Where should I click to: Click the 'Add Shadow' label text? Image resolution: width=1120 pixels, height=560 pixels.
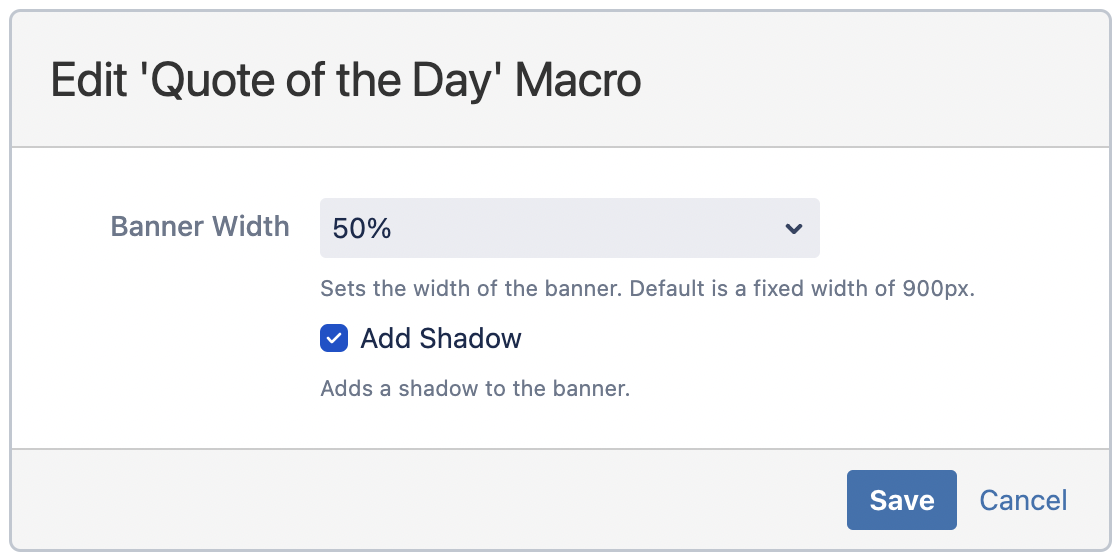[441, 339]
